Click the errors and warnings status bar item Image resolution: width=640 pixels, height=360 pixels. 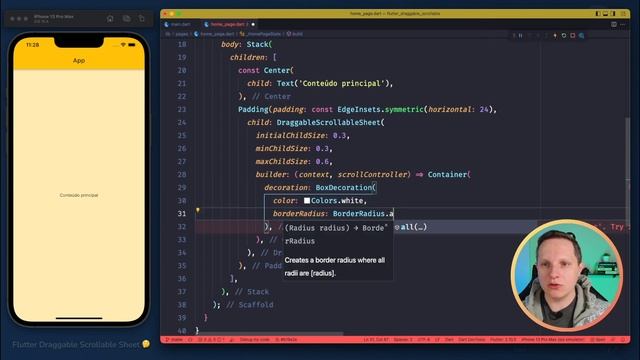point(211,340)
